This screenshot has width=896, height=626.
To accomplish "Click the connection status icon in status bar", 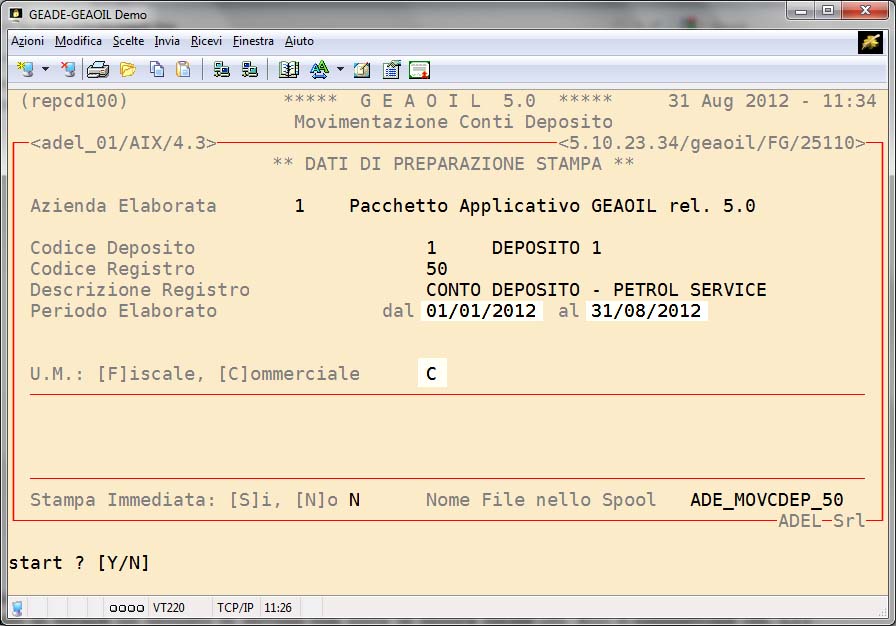I will tap(17, 608).
